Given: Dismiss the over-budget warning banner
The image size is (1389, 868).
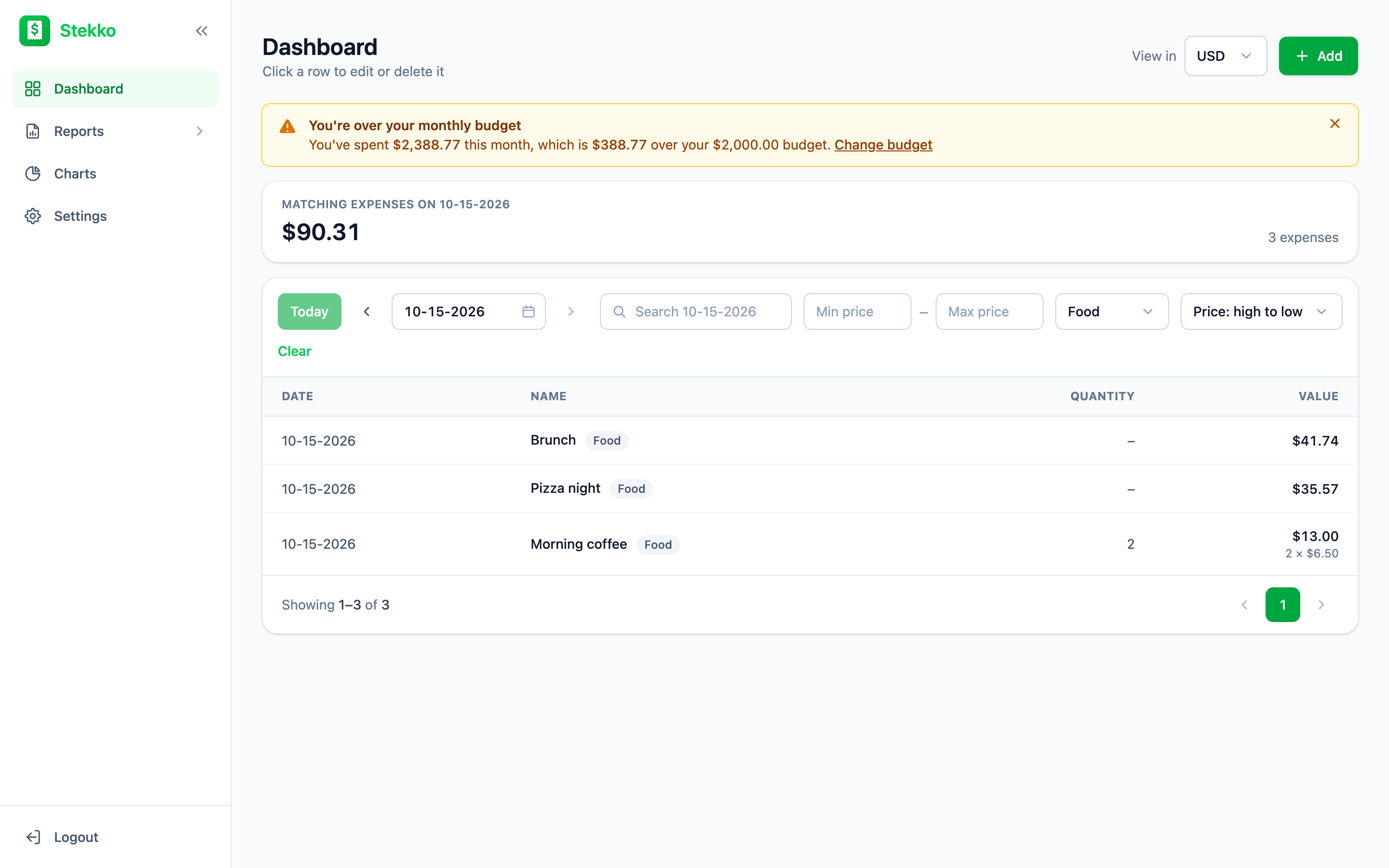Looking at the screenshot, I should pos(1335,123).
